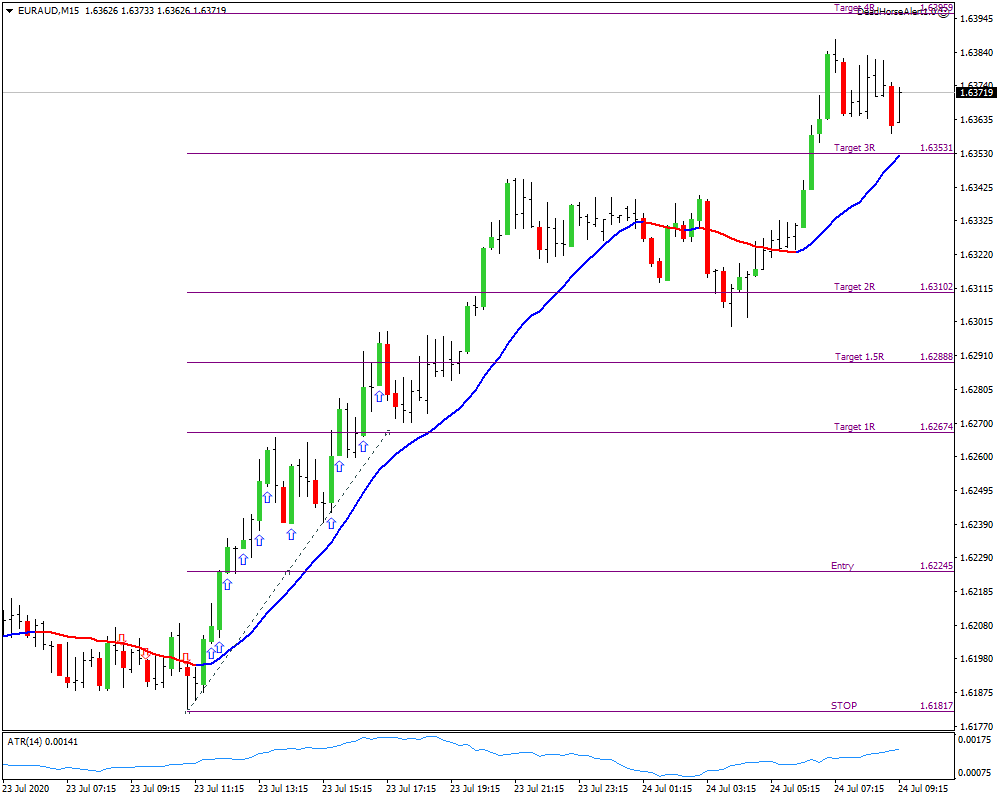Click the 1.61817 stop value
1000x800 pixels.
click(x=936, y=706)
